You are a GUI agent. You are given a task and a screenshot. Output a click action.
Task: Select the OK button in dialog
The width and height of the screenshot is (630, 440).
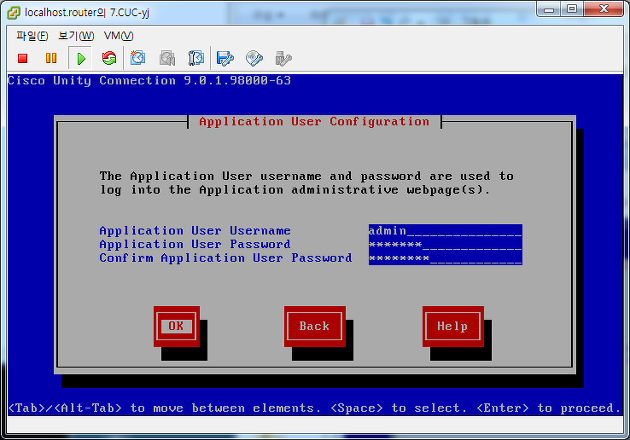click(177, 326)
